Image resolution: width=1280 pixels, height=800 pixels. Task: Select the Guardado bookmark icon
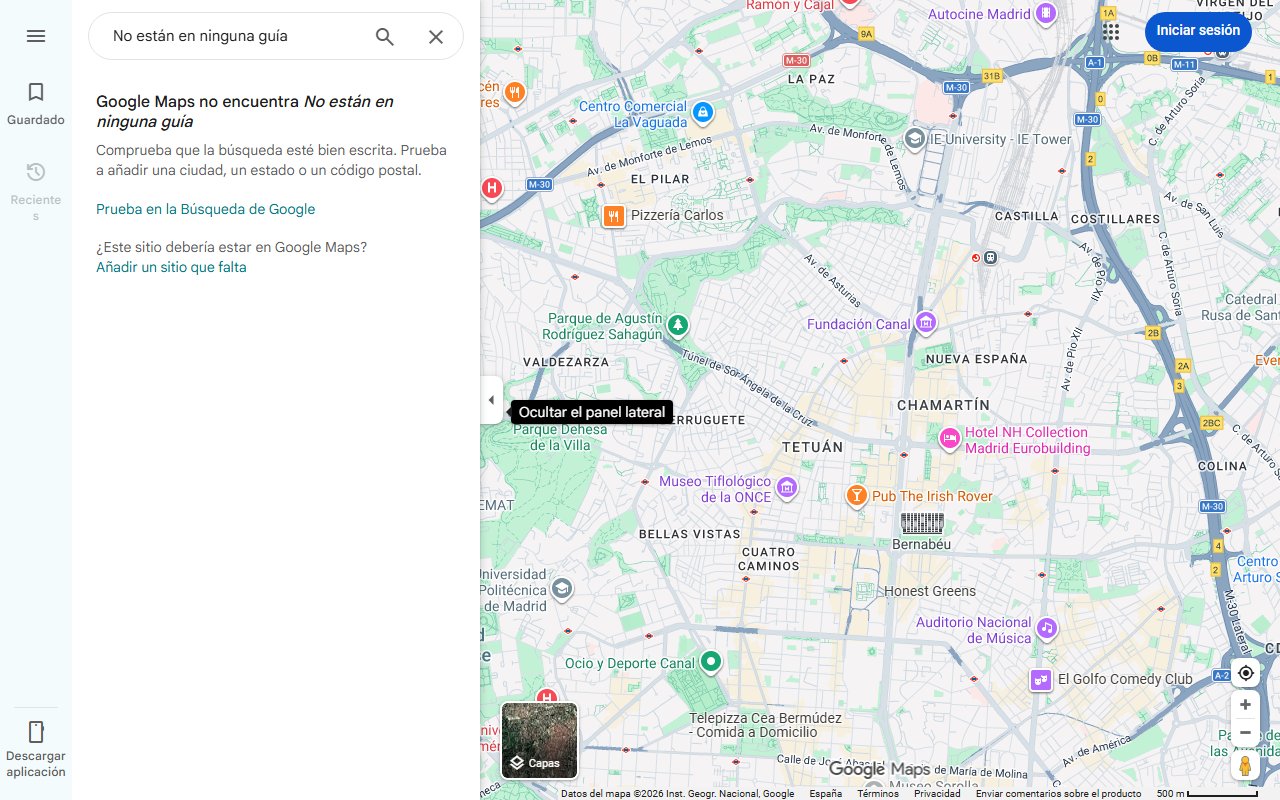pyautogui.click(x=36, y=91)
